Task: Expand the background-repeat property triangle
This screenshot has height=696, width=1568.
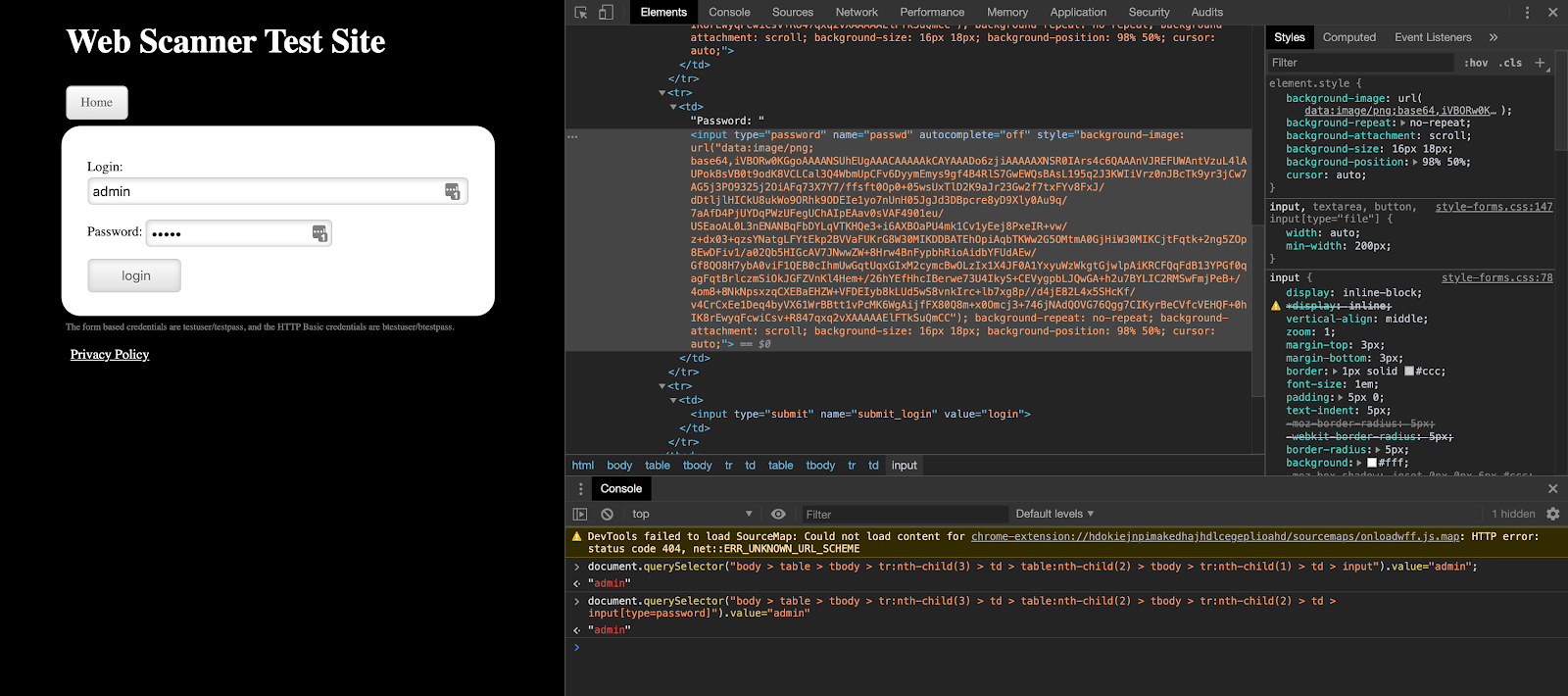Action: 1403,124
